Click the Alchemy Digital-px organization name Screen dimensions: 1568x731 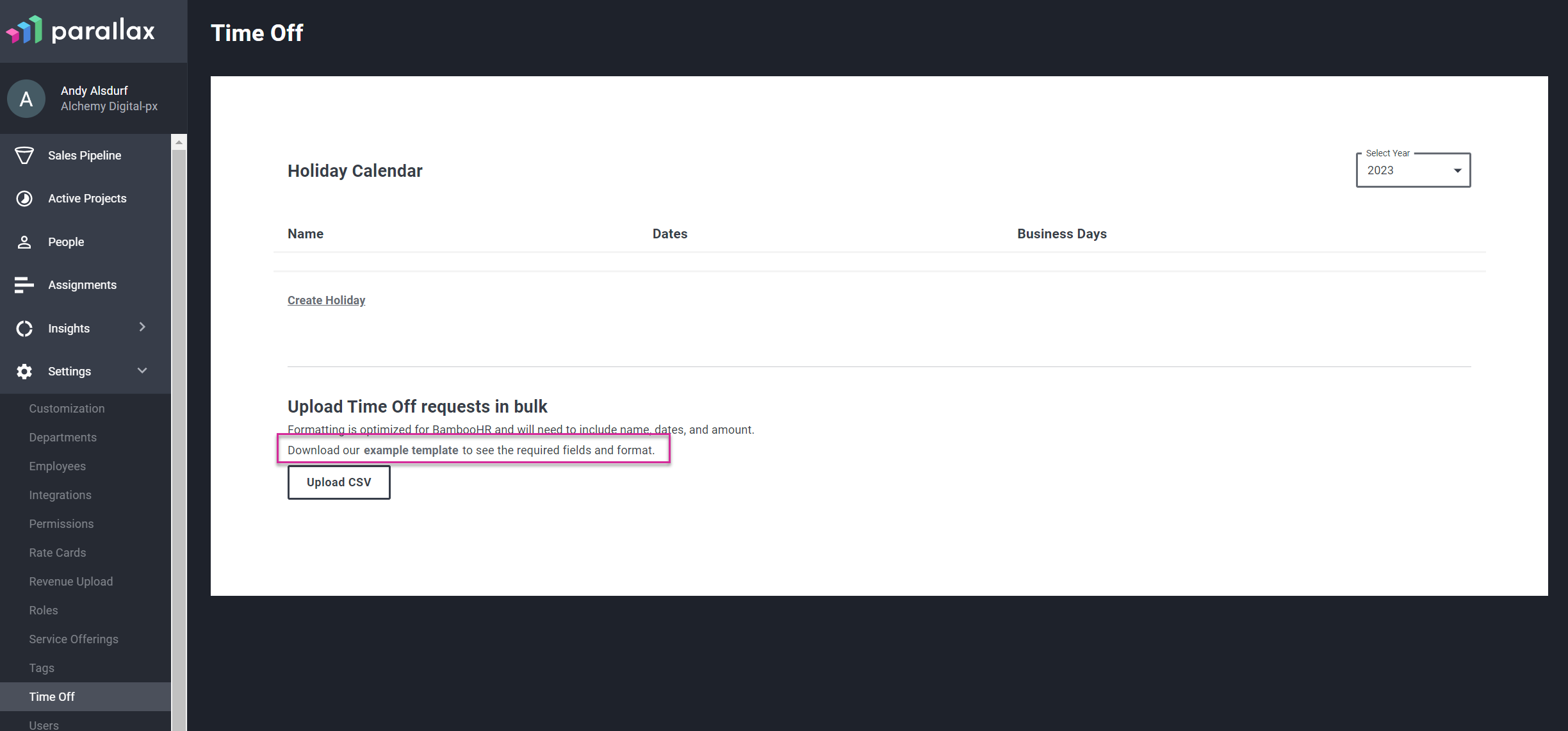pyautogui.click(x=109, y=106)
